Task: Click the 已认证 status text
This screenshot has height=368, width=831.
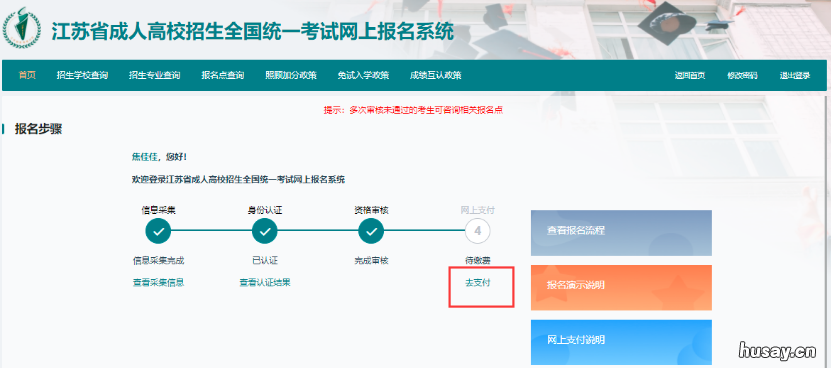Action: point(265,260)
